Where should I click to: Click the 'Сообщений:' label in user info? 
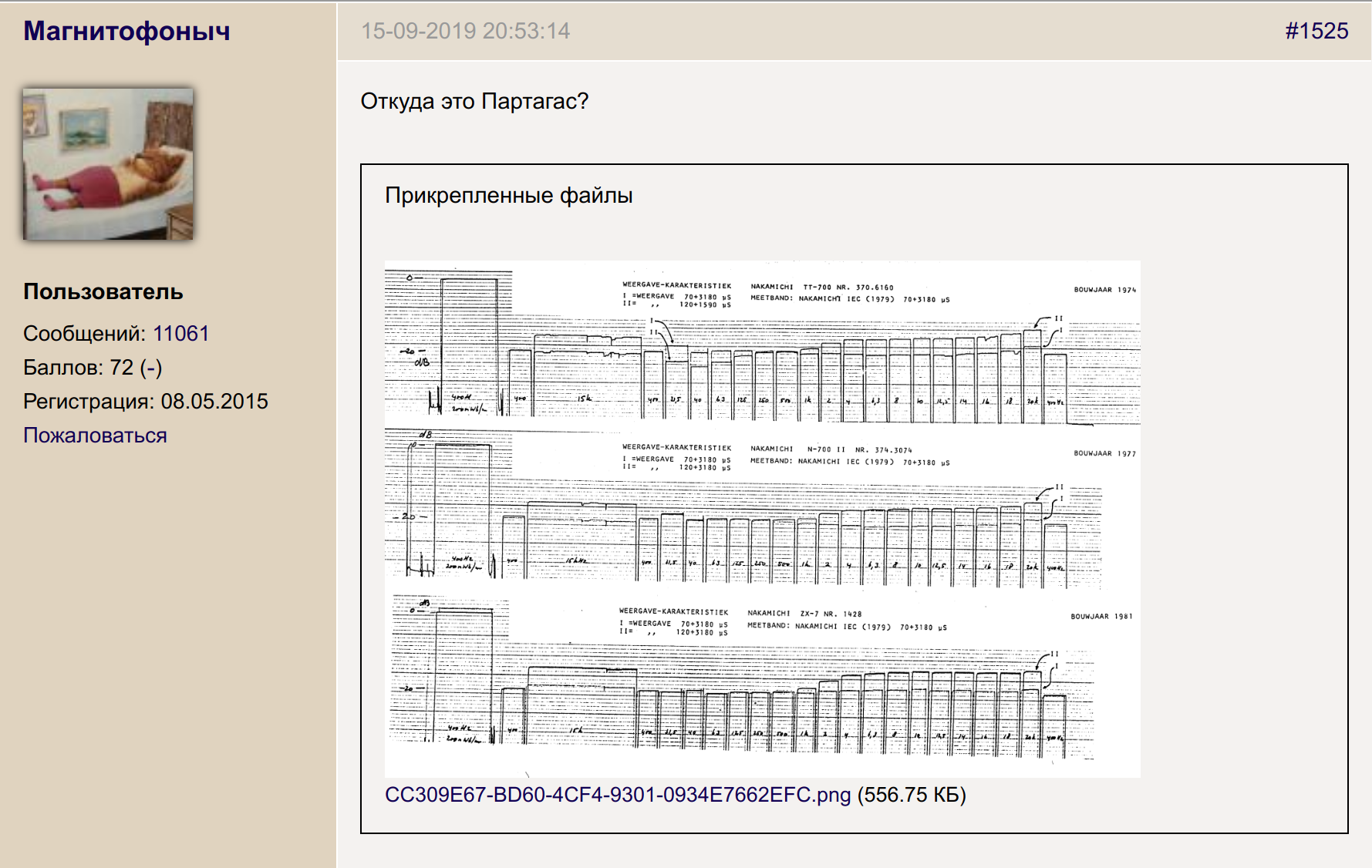84,333
